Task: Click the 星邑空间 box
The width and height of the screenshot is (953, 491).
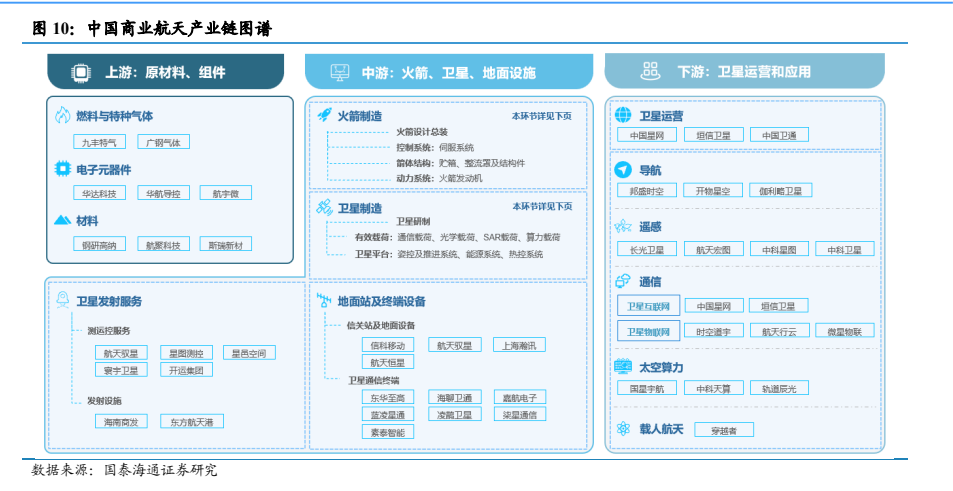Action: (249, 352)
